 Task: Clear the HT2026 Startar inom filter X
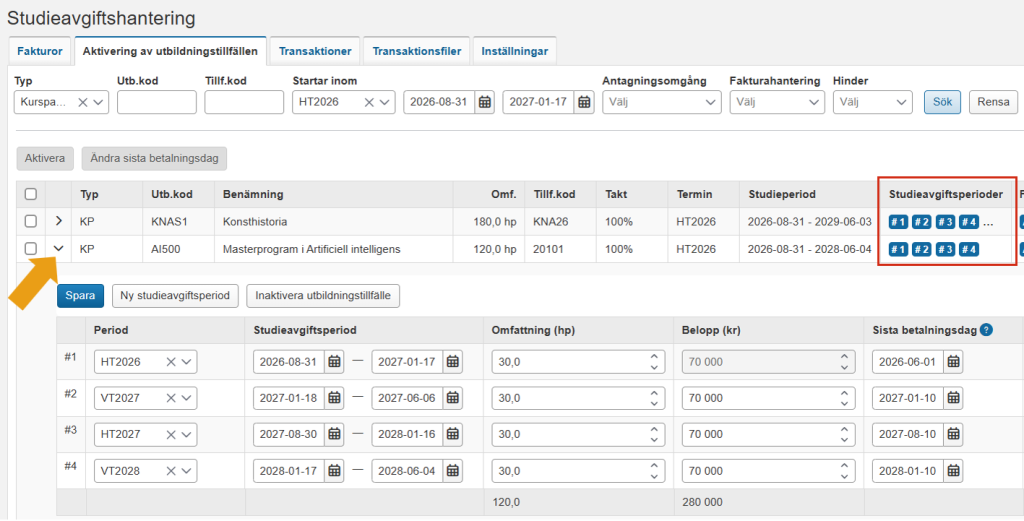369,102
